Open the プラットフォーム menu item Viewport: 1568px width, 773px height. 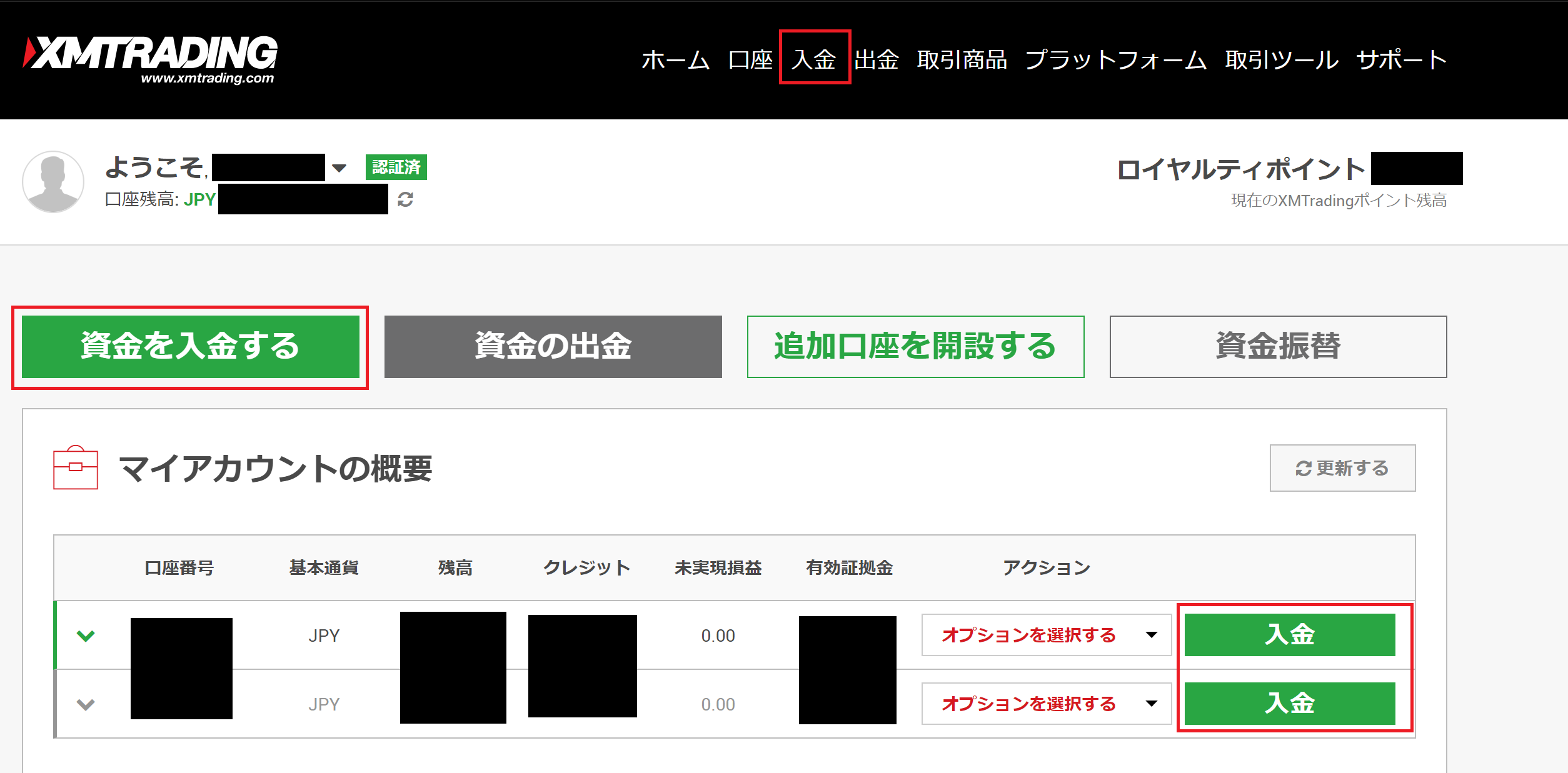pos(1116,60)
